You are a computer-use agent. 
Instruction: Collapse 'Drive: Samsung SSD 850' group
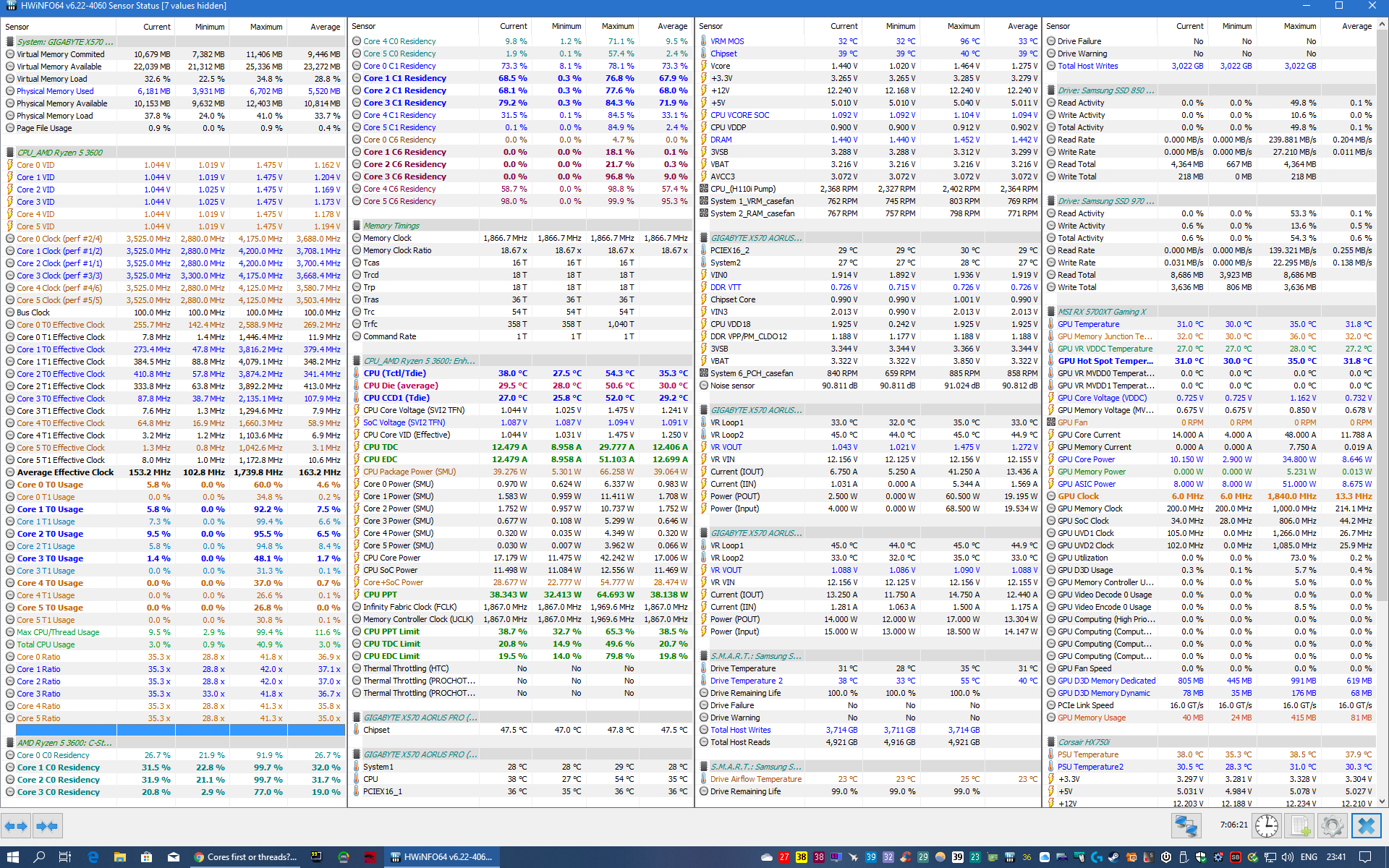[1105, 90]
